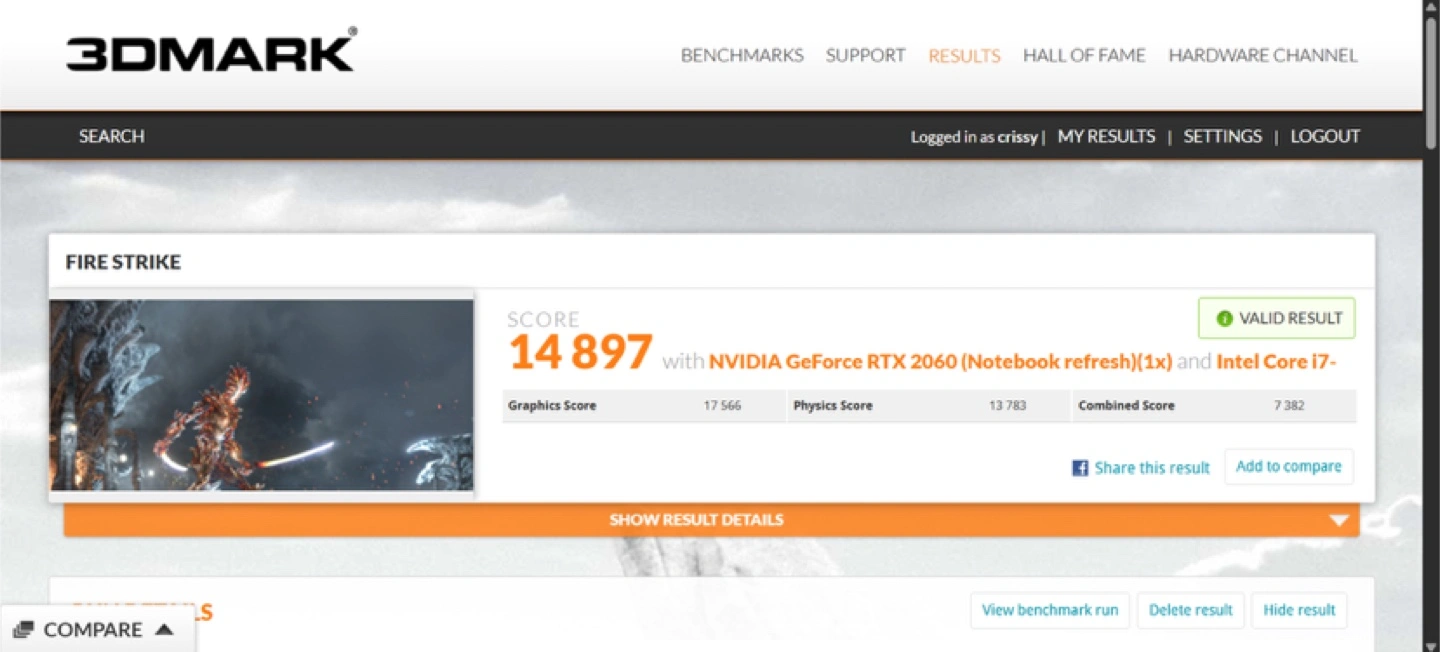Click Hide result button
1440x652 pixels.
1299,610
